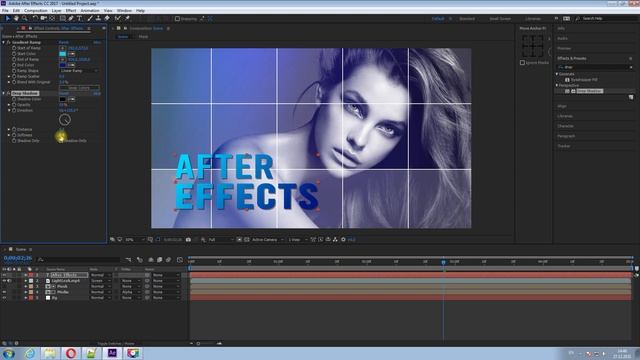Open the Composition menu
640x360 pixels.
36,11
